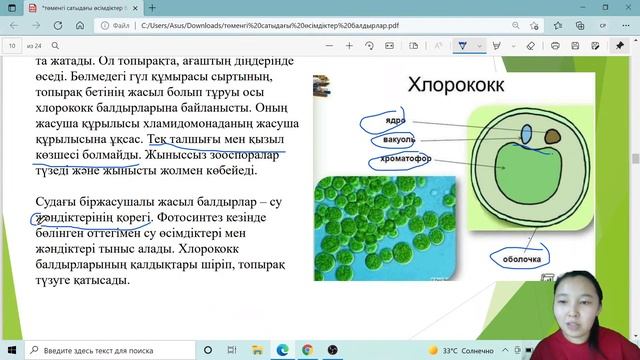
Task: Zoom in the PDF
Action: 349,46
